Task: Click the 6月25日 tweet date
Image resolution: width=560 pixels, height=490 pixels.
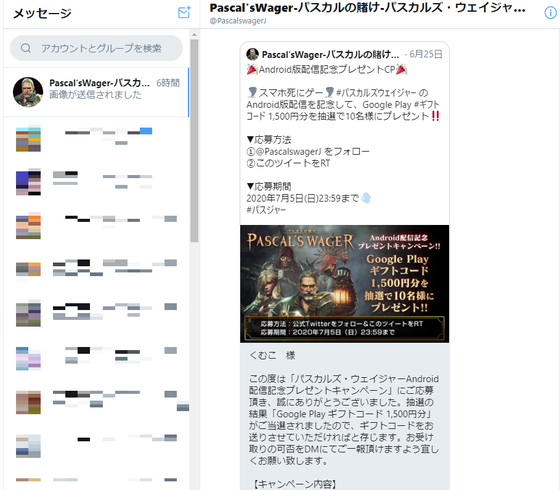Action: pyautogui.click(x=426, y=54)
